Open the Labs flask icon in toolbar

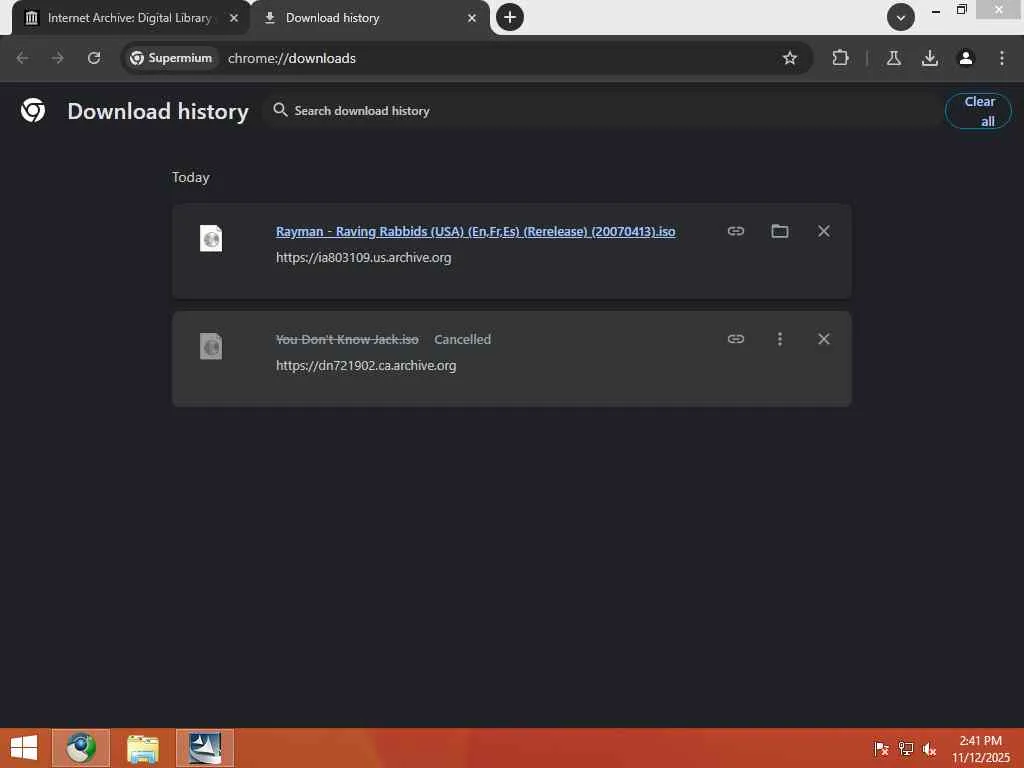(x=893, y=58)
